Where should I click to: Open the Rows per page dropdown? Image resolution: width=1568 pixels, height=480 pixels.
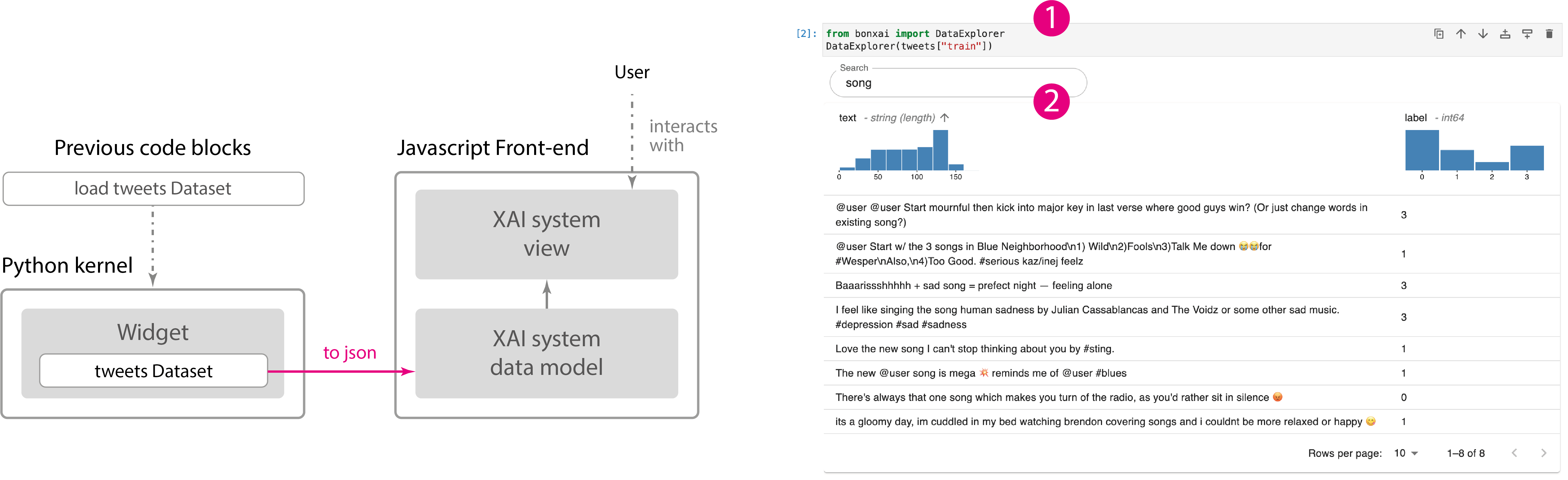pos(1406,453)
